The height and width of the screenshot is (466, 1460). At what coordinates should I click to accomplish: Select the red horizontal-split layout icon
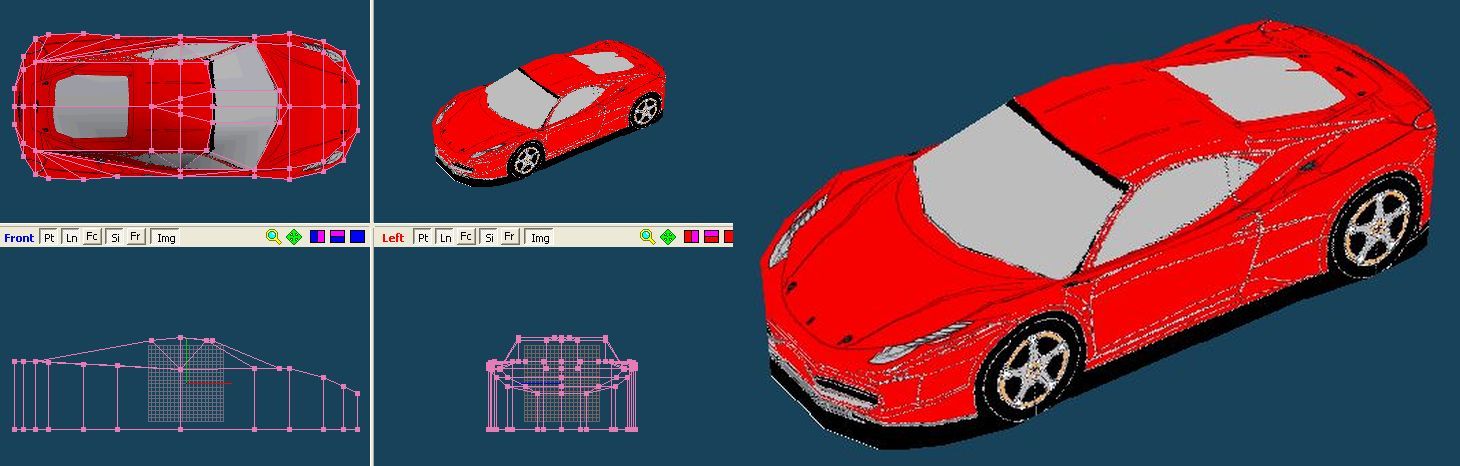pyautogui.click(x=711, y=237)
